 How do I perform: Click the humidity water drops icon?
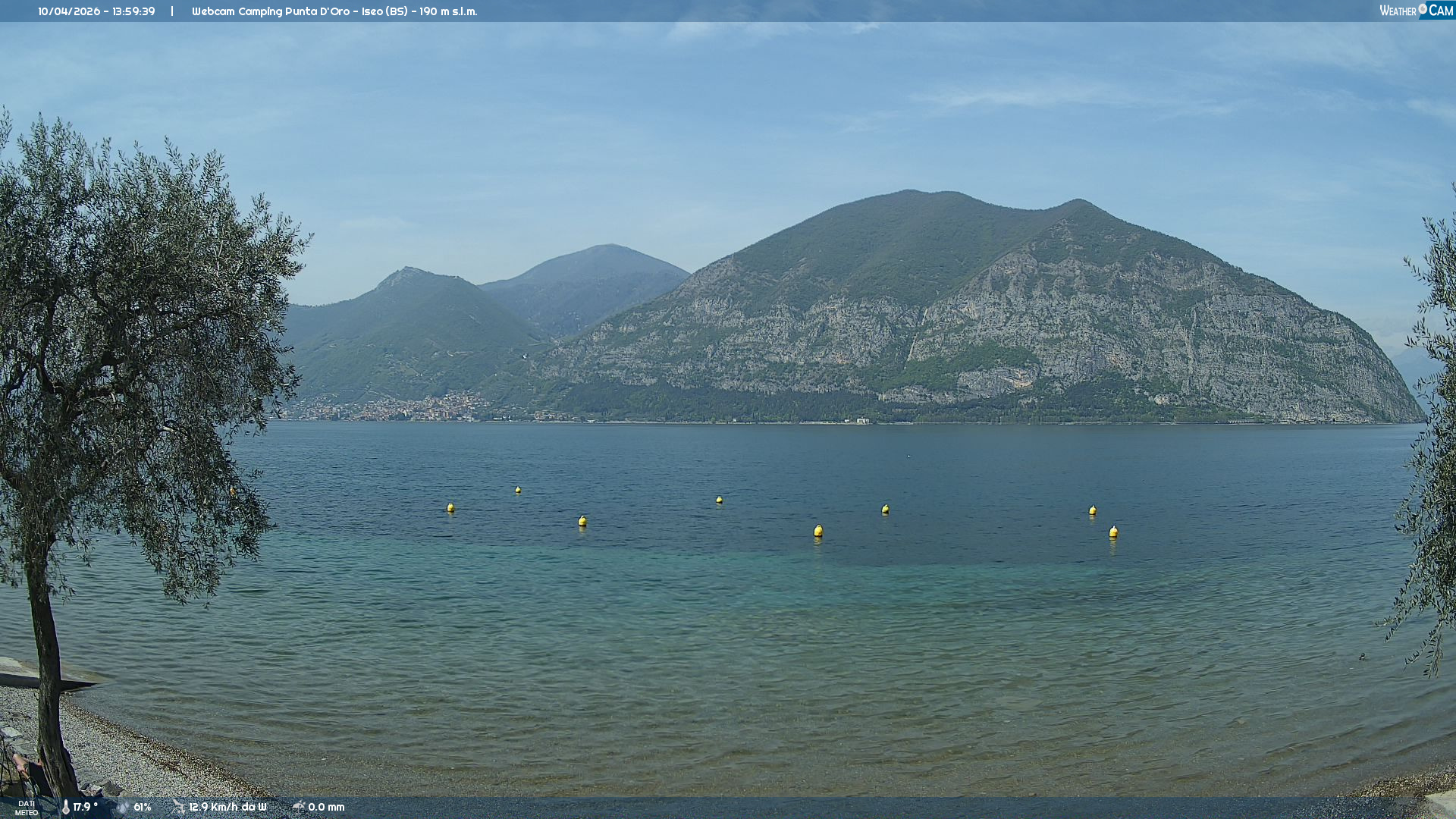123,807
